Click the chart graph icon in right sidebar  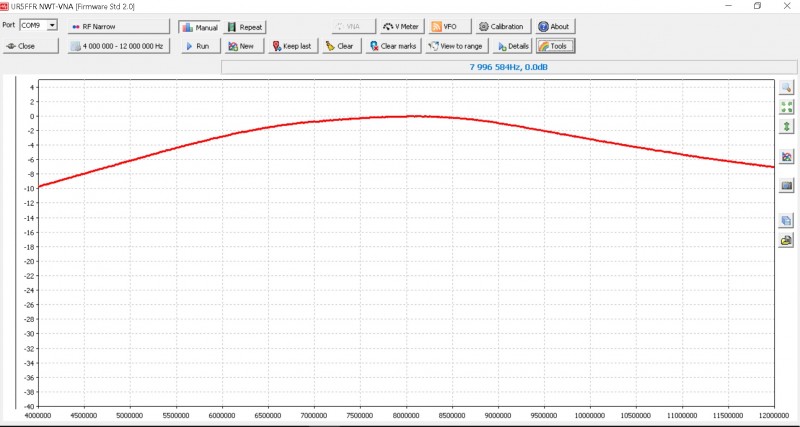point(786,157)
